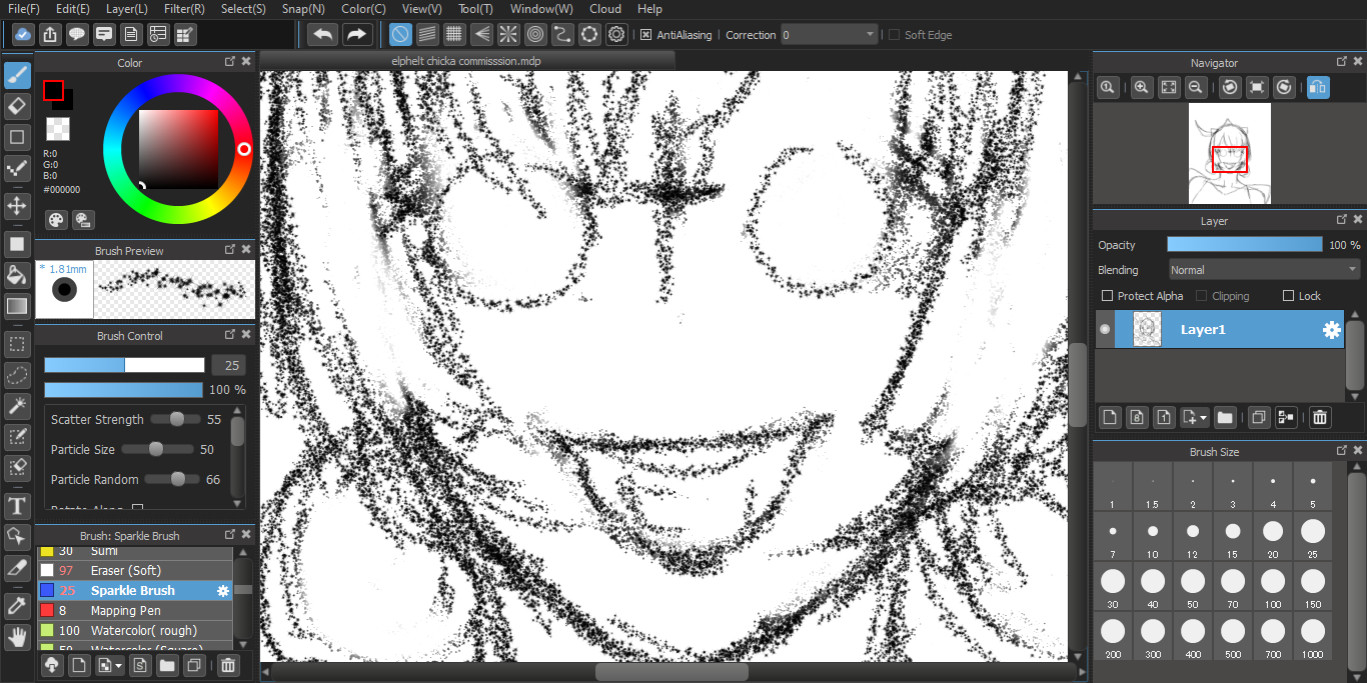Click the share upload icon in top toolbar
The width and height of the screenshot is (1367, 683).
[50, 34]
